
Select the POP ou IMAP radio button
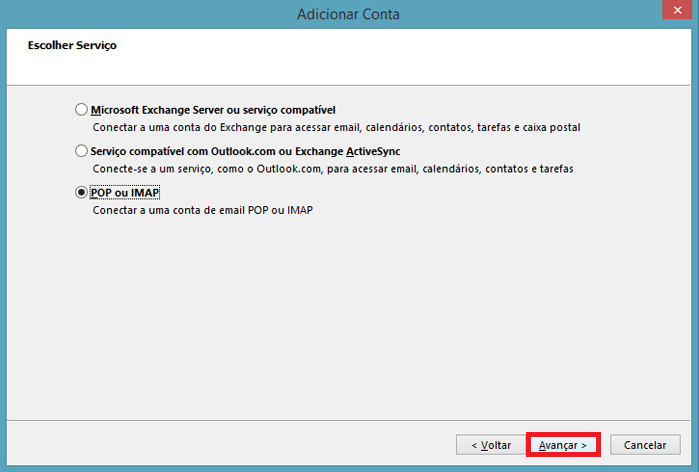81,193
